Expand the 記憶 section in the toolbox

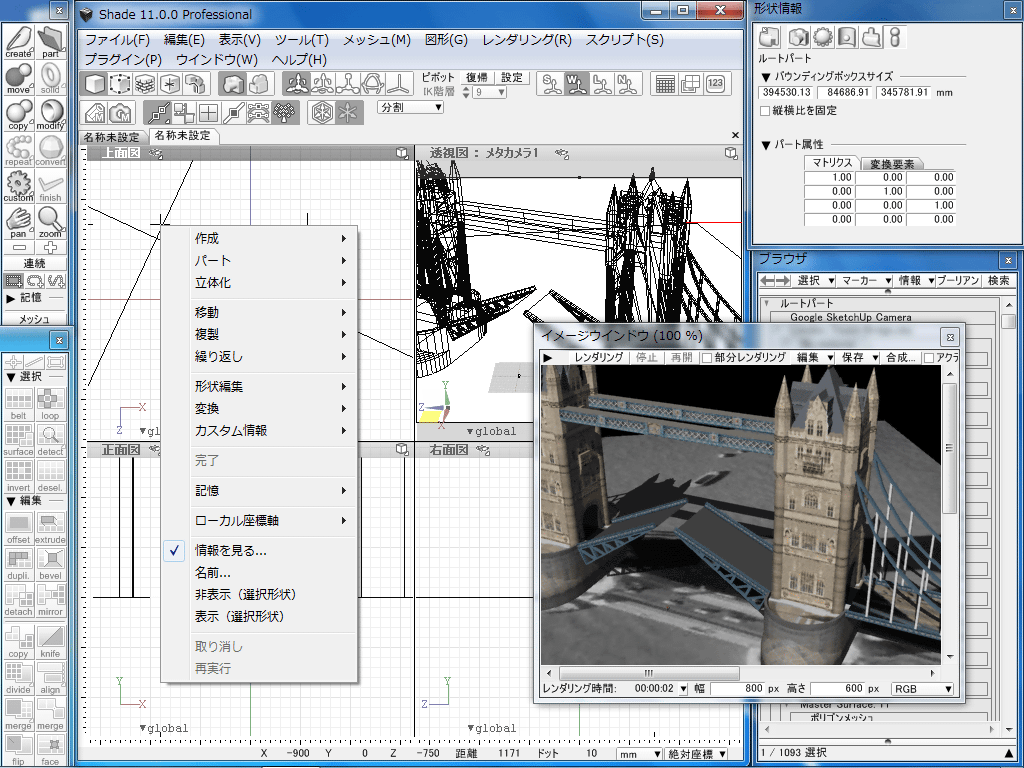[x=10, y=298]
